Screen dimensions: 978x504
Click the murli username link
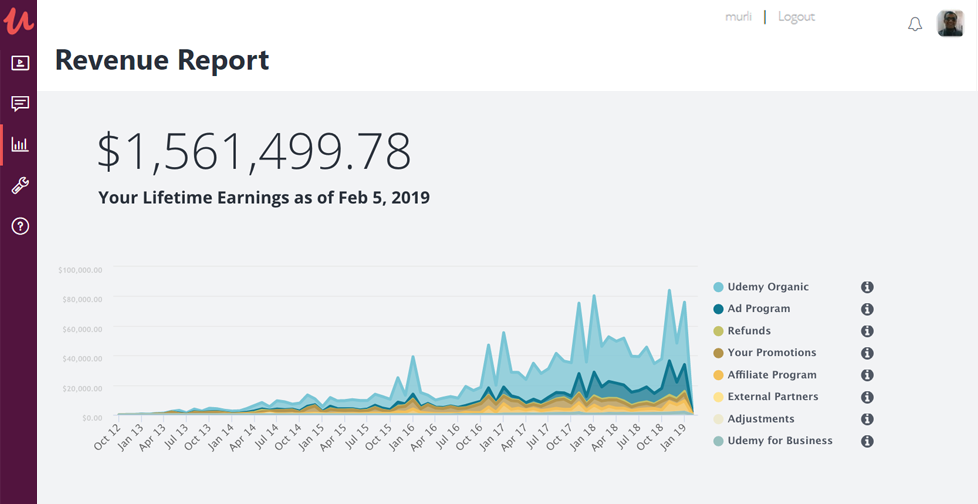pyautogui.click(x=738, y=17)
